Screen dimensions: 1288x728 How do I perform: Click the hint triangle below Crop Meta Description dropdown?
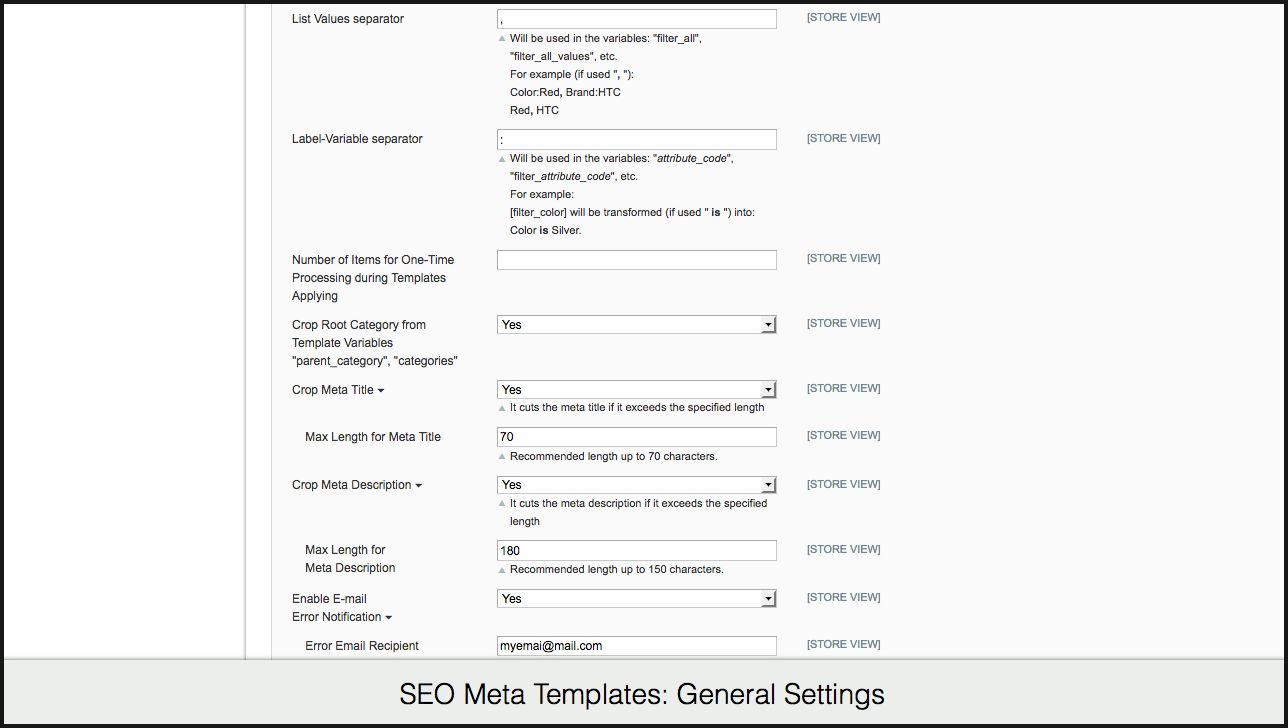(x=502, y=504)
